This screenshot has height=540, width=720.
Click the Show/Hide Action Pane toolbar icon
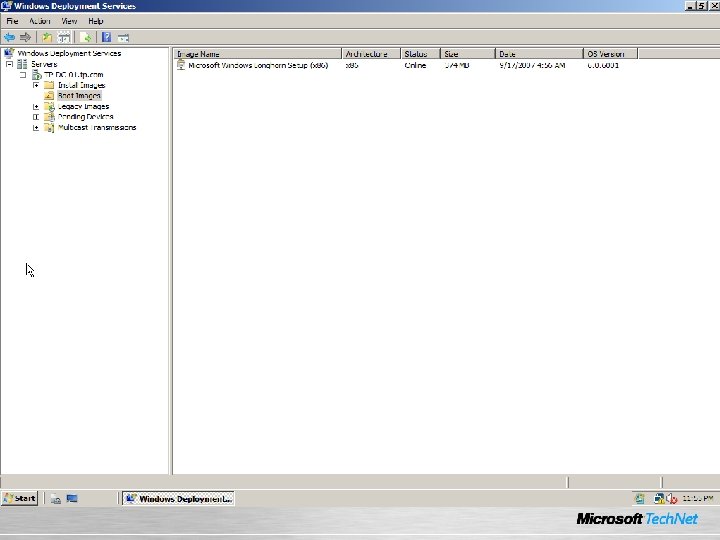pos(123,38)
